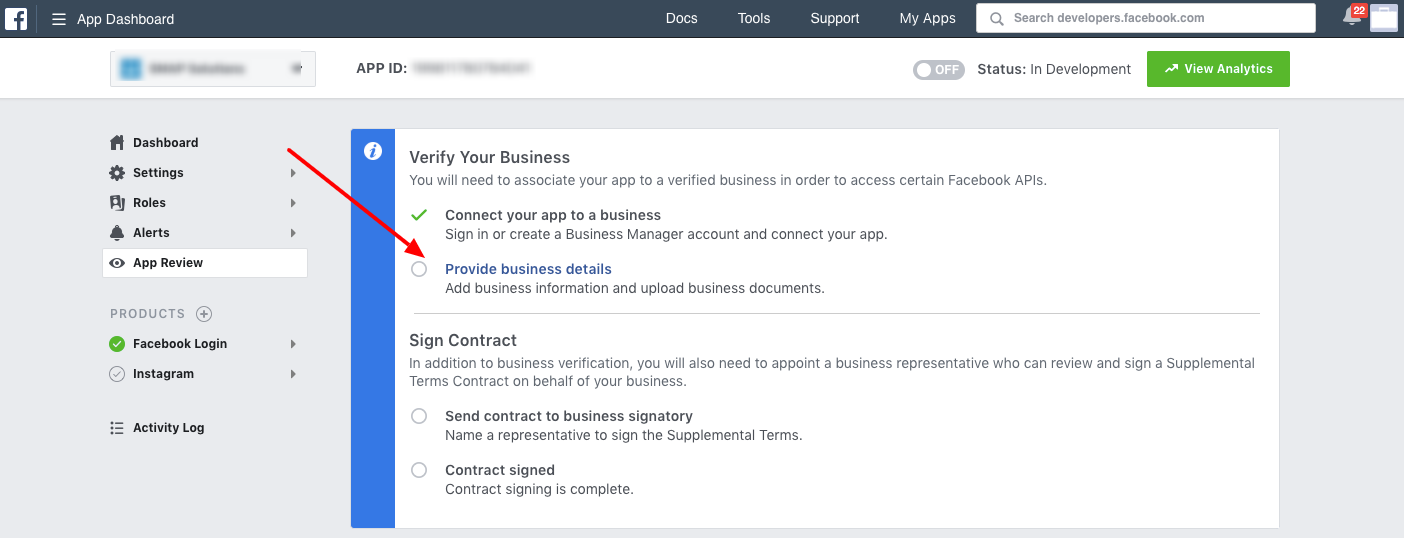
Task: Click the Facebook logo icon
Action: click(x=16, y=18)
